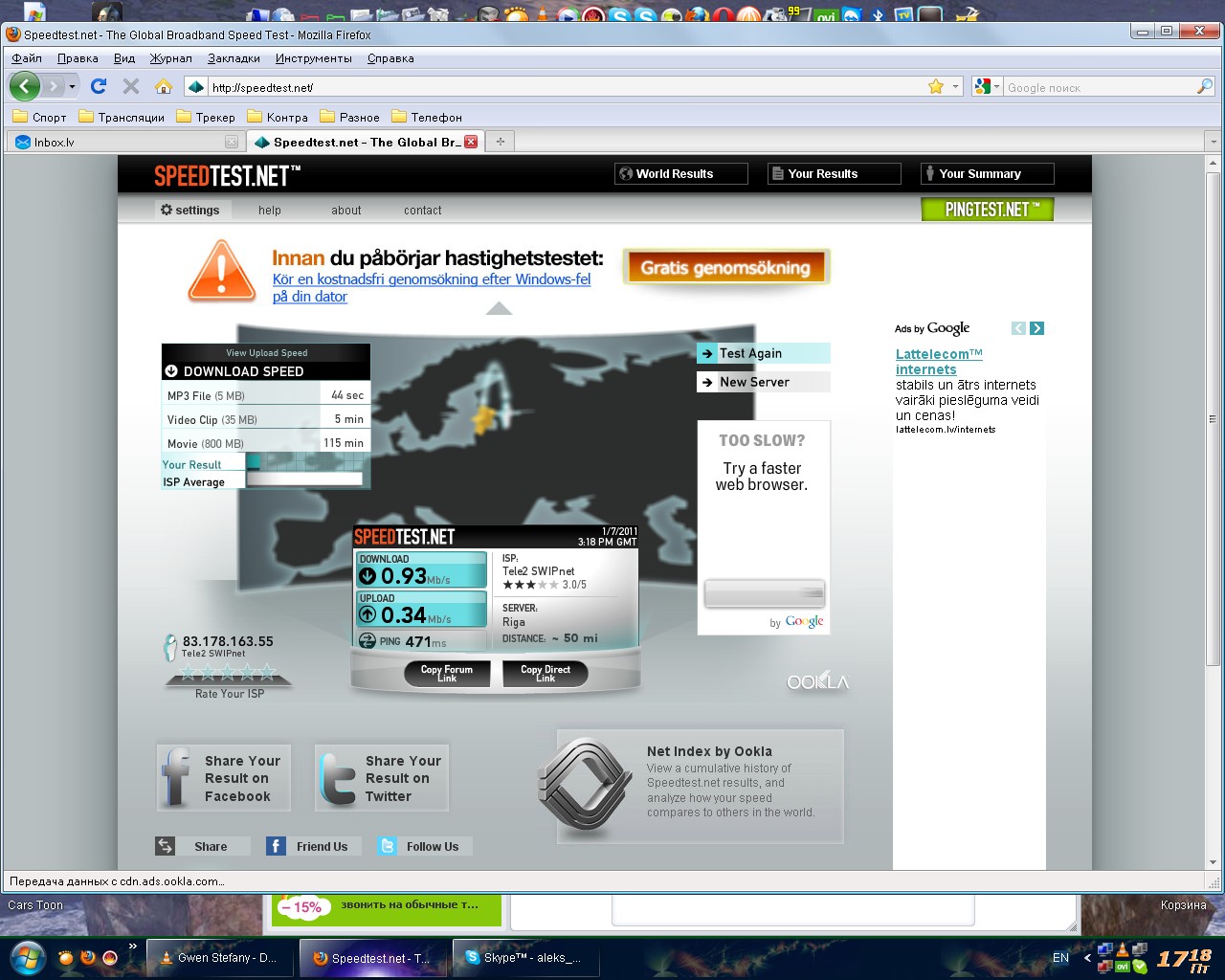Open the Вид menu

click(x=124, y=58)
